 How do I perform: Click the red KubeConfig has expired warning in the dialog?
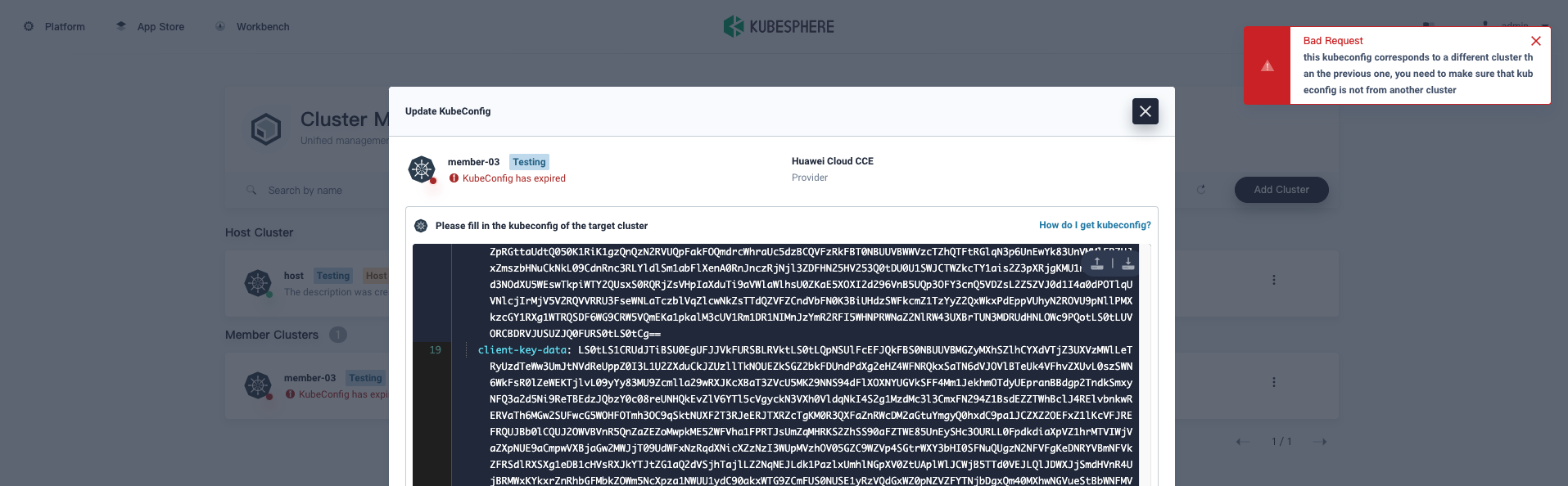[x=508, y=178]
